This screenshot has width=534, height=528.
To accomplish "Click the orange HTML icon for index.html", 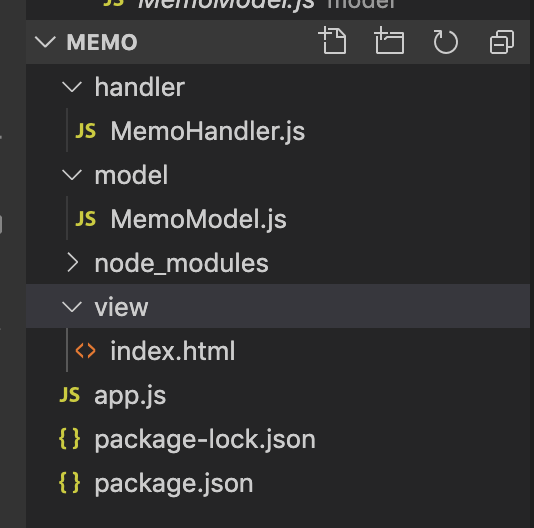I will pyautogui.click(x=85, y=351).
